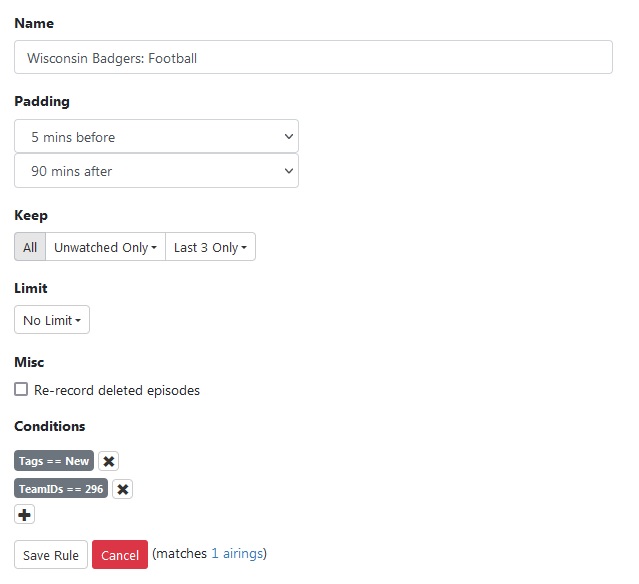Open the 5 mins before padding dropdown
The width and height of the screenshot is (639, 584).
156,137
